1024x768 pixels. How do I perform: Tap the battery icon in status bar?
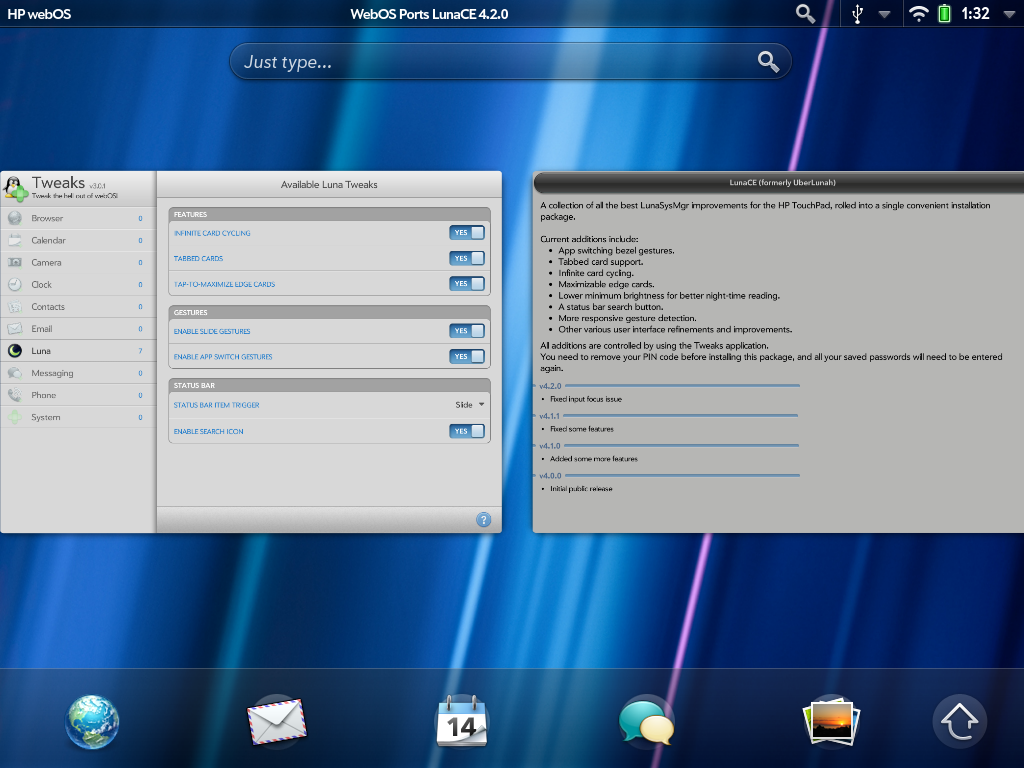pos(944,14)
